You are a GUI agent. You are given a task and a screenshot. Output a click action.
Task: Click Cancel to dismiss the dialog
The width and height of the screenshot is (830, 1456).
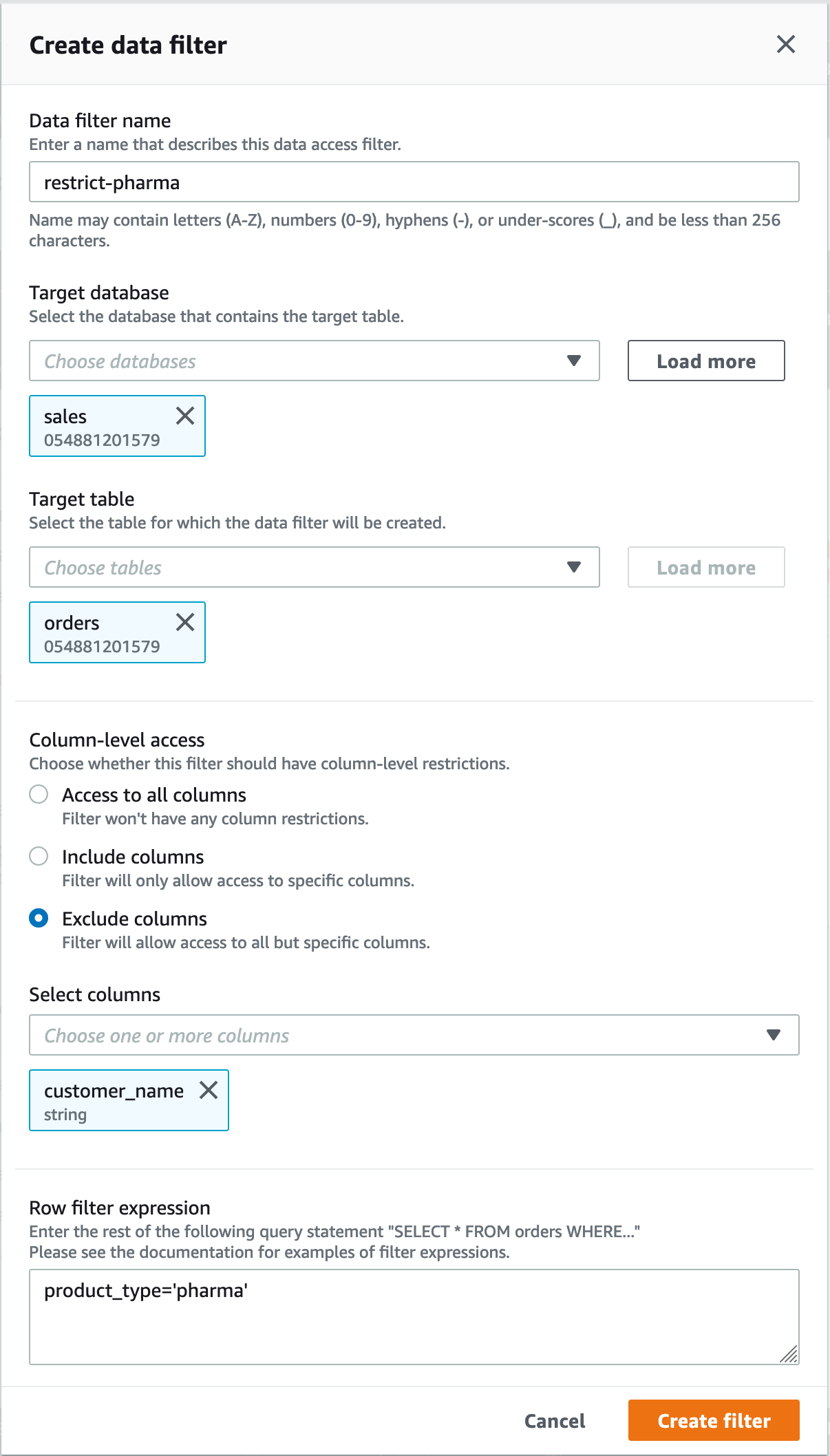[x=554, y=1420]
